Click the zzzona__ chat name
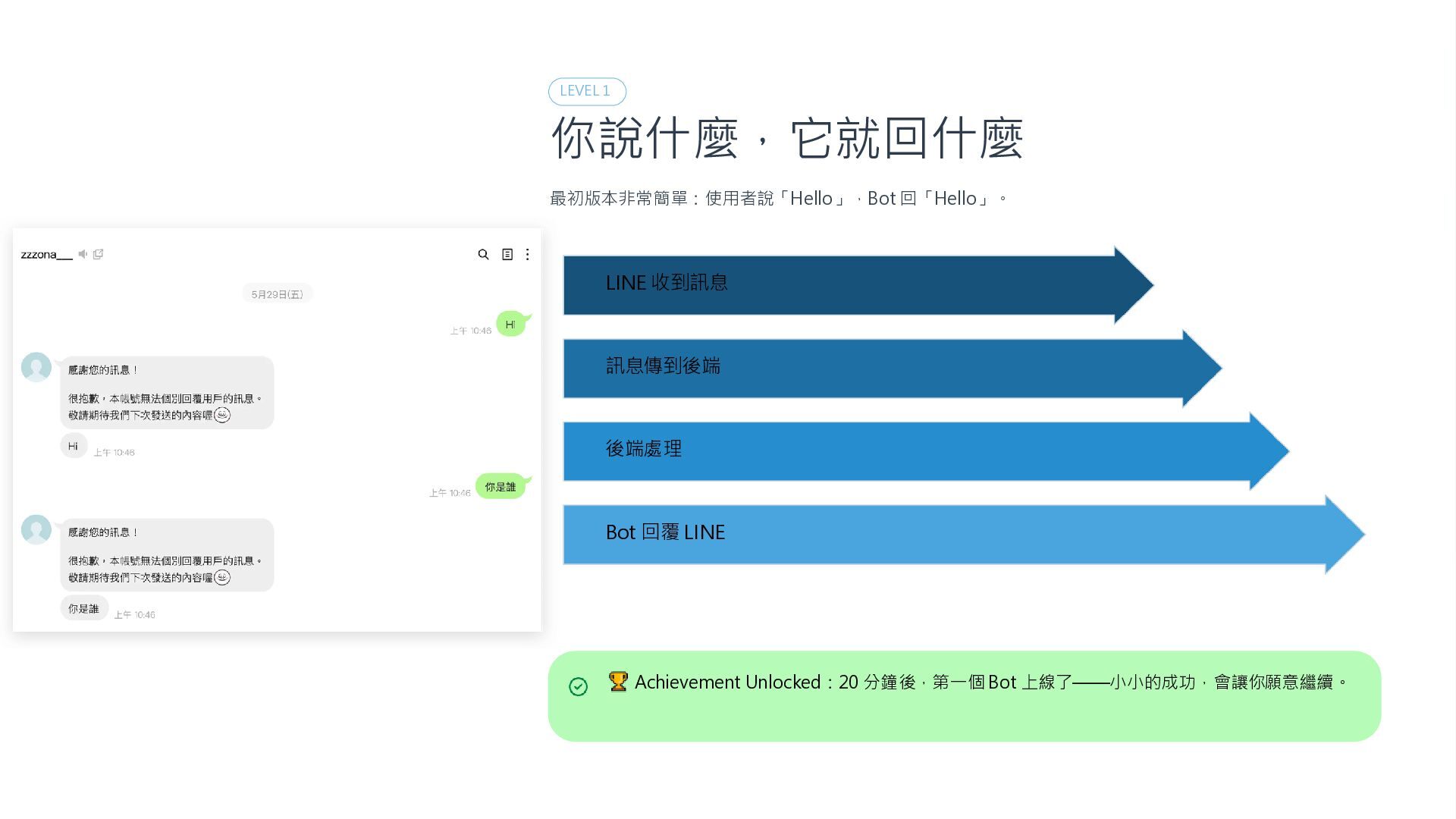Screen dimensions: 1456x819 pyautogui.click(x=46, y=255)
